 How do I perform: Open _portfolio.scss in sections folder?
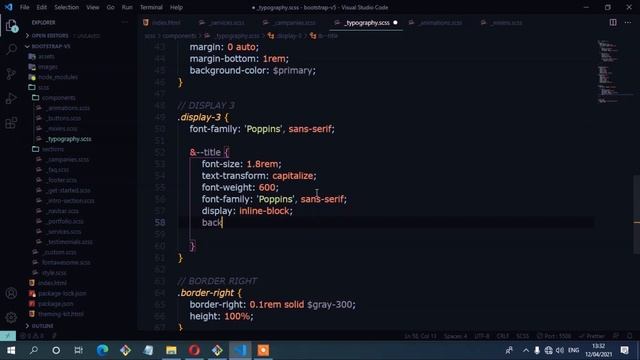(65, 221)
